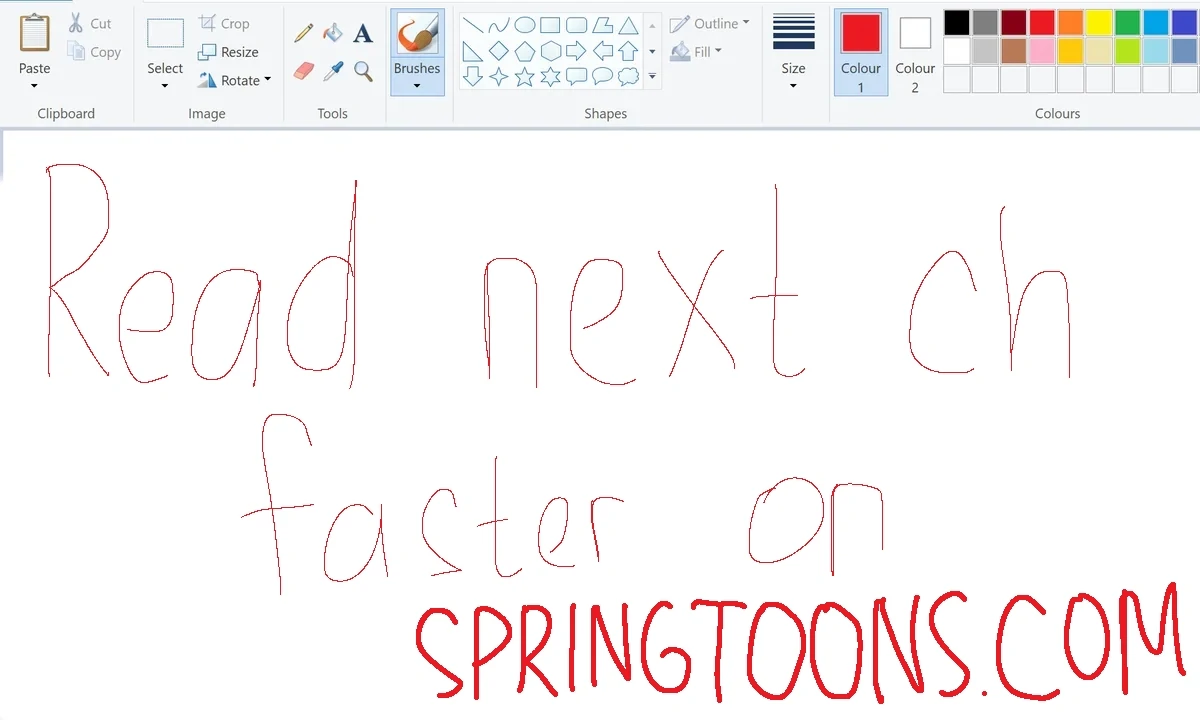1200x720 pixels.
Task: Select the Colour picker eyedropper
Action: (333, 71)
